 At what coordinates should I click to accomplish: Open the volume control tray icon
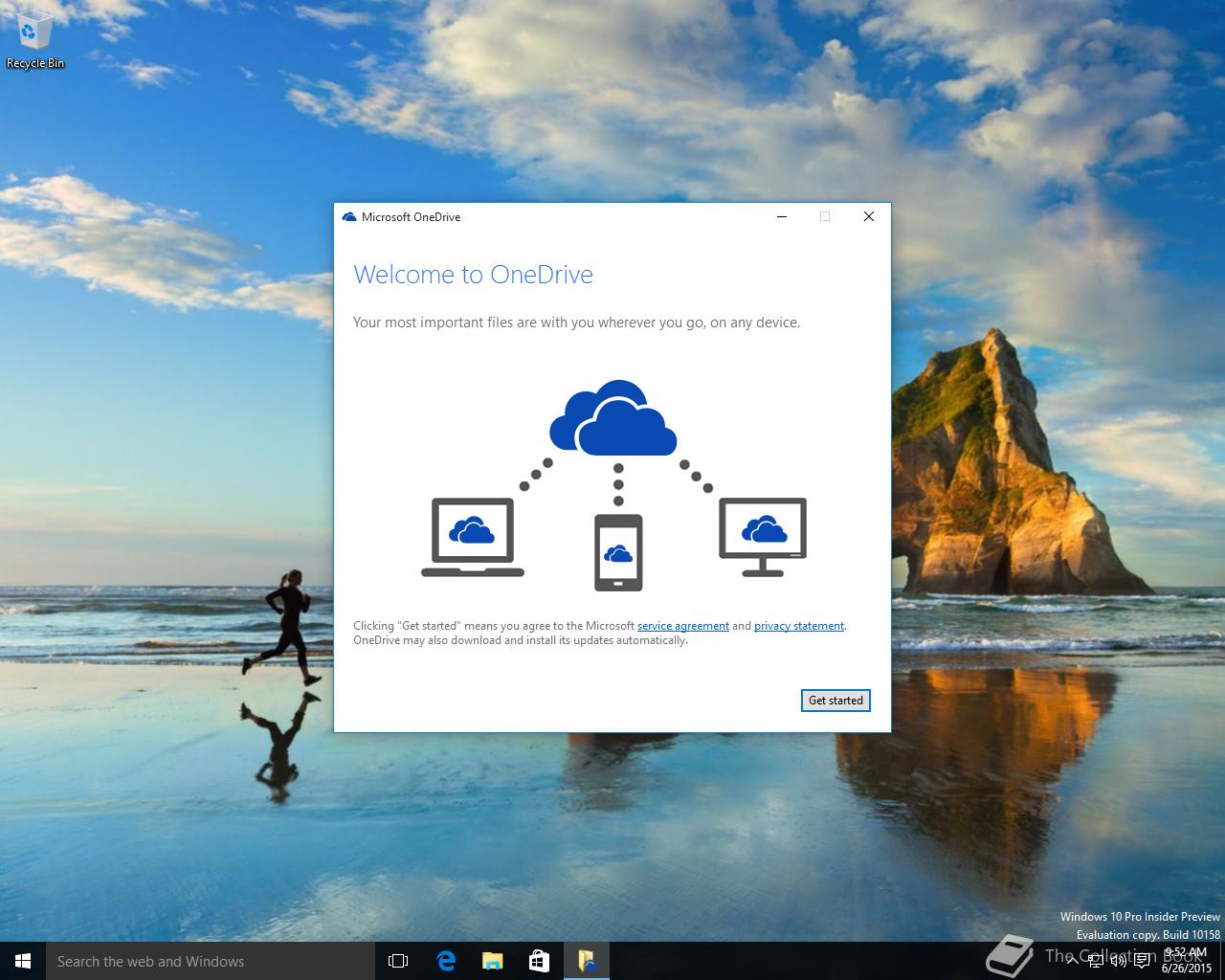point(1119,961)
